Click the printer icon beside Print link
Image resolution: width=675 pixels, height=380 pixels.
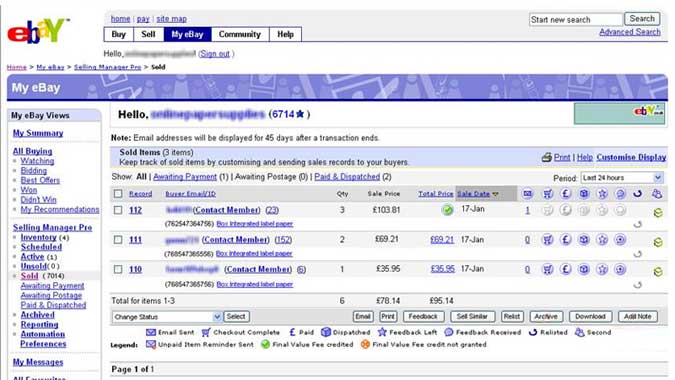tap(547, 158)
